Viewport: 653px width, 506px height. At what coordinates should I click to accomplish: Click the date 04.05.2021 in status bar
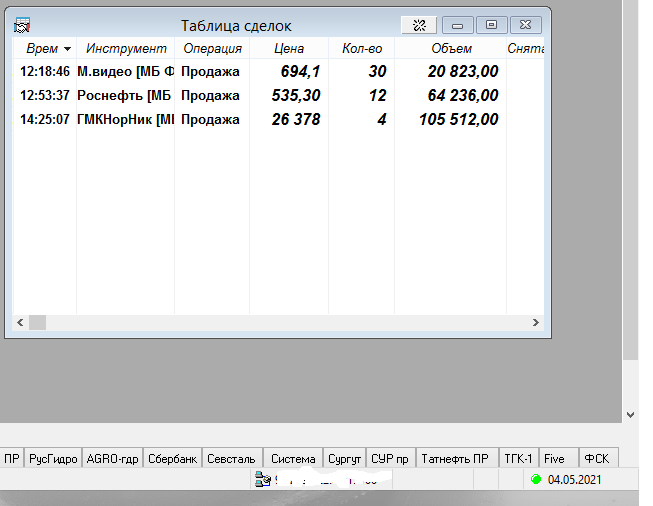[x=574, y=479]
